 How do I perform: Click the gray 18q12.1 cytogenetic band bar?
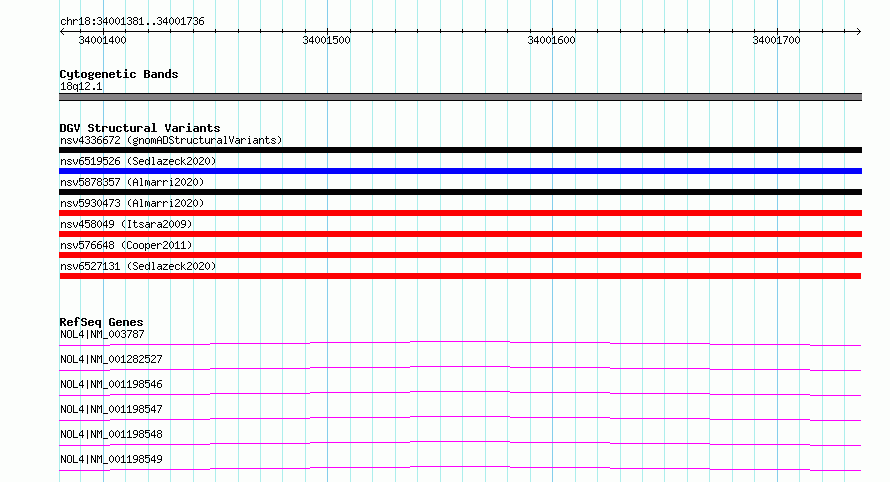[x=460, y=97]
